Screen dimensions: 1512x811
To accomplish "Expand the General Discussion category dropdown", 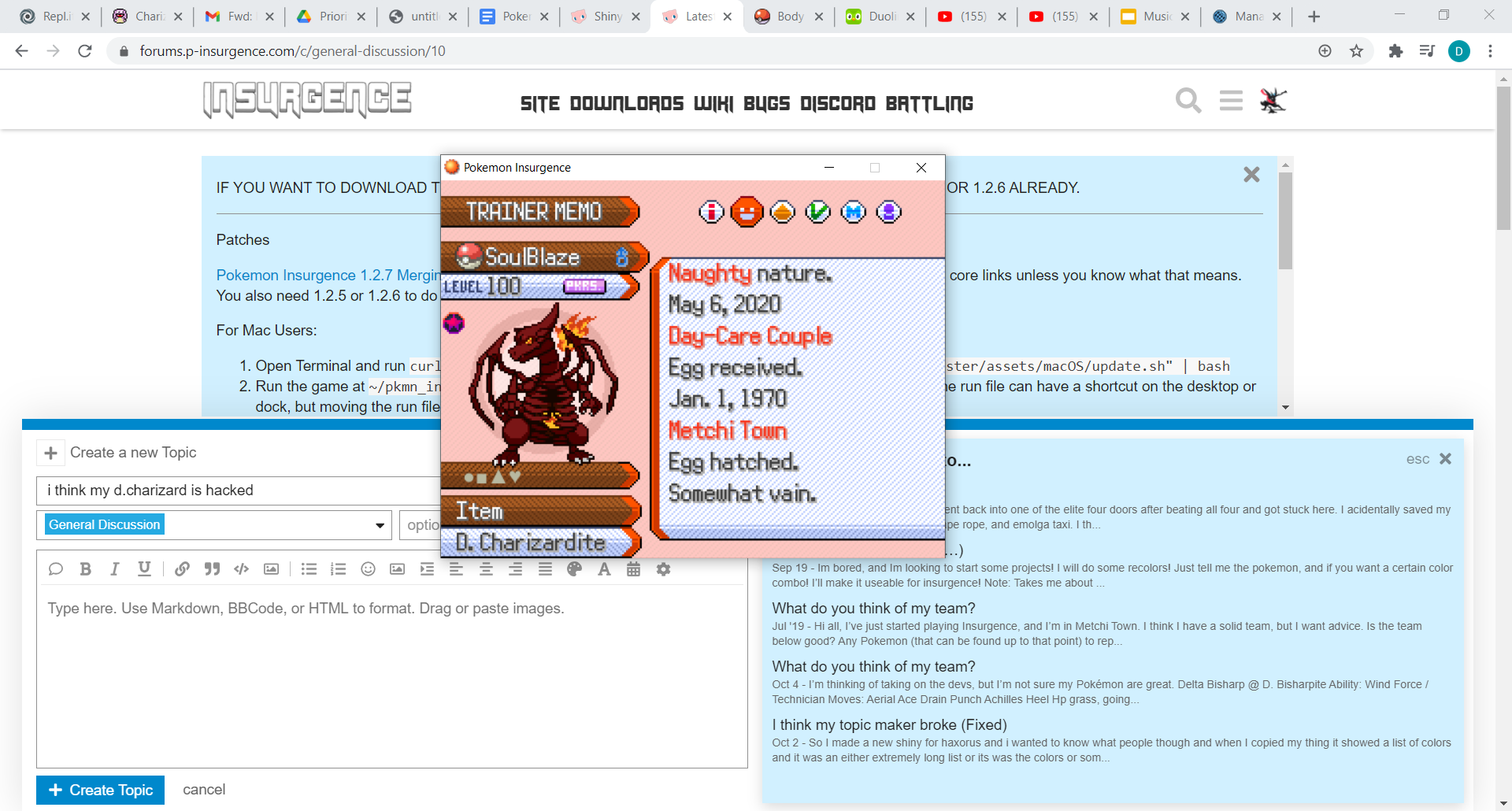I will (x=214, y=525).
